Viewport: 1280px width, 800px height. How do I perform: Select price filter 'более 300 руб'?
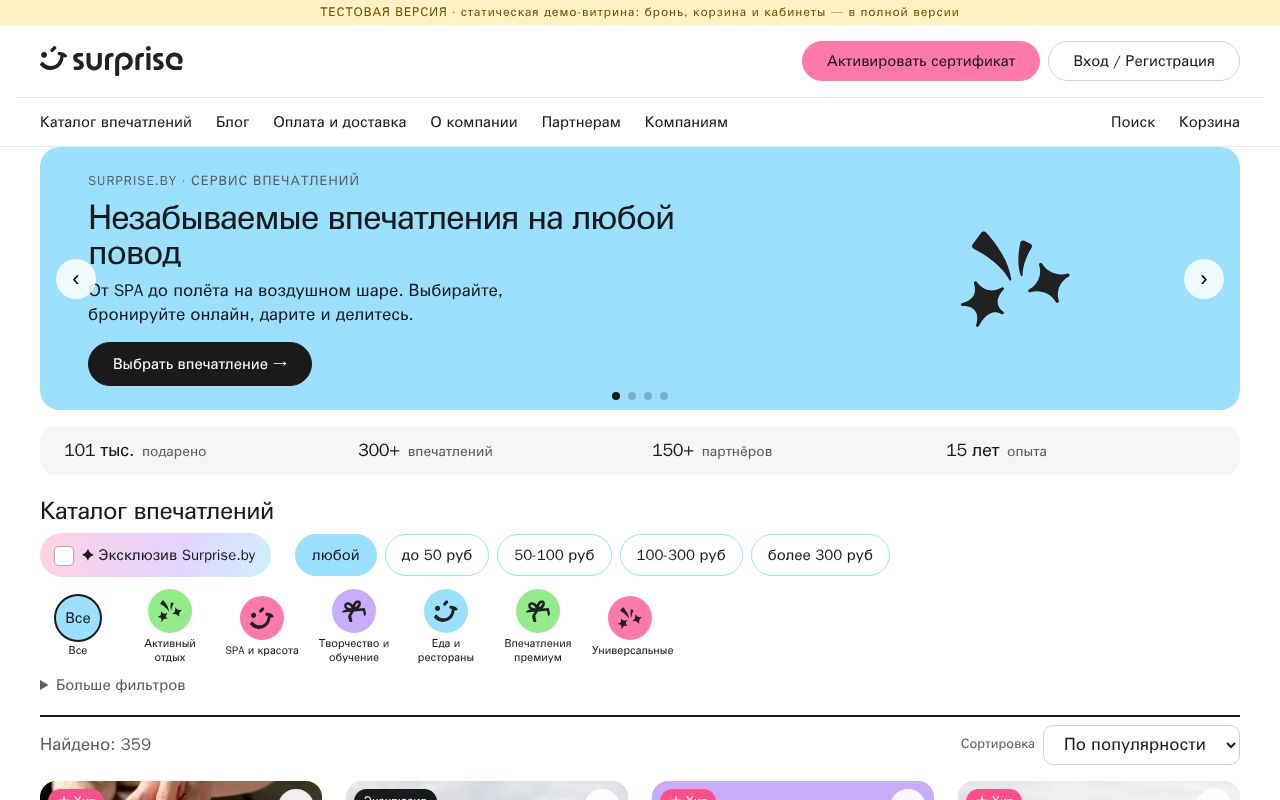coord(820,555)
